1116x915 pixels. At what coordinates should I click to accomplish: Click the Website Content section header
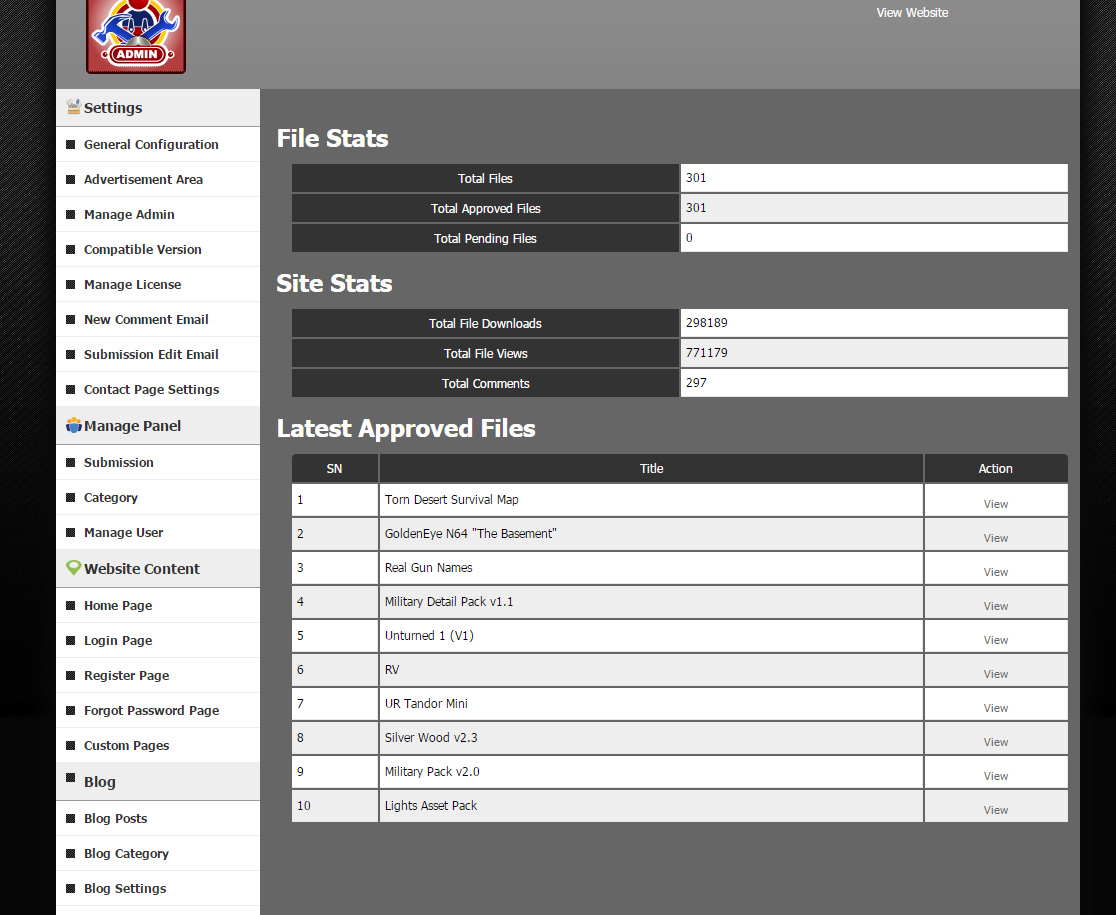(158, 568)
